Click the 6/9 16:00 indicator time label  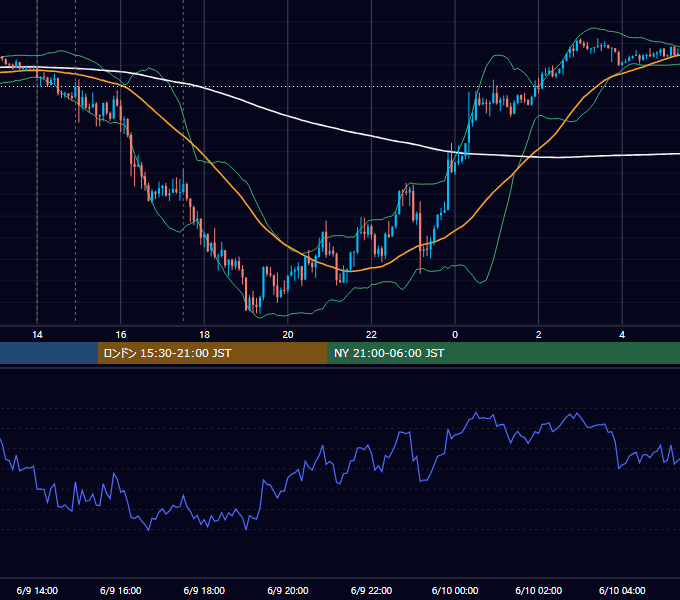[x=121, y=590]
